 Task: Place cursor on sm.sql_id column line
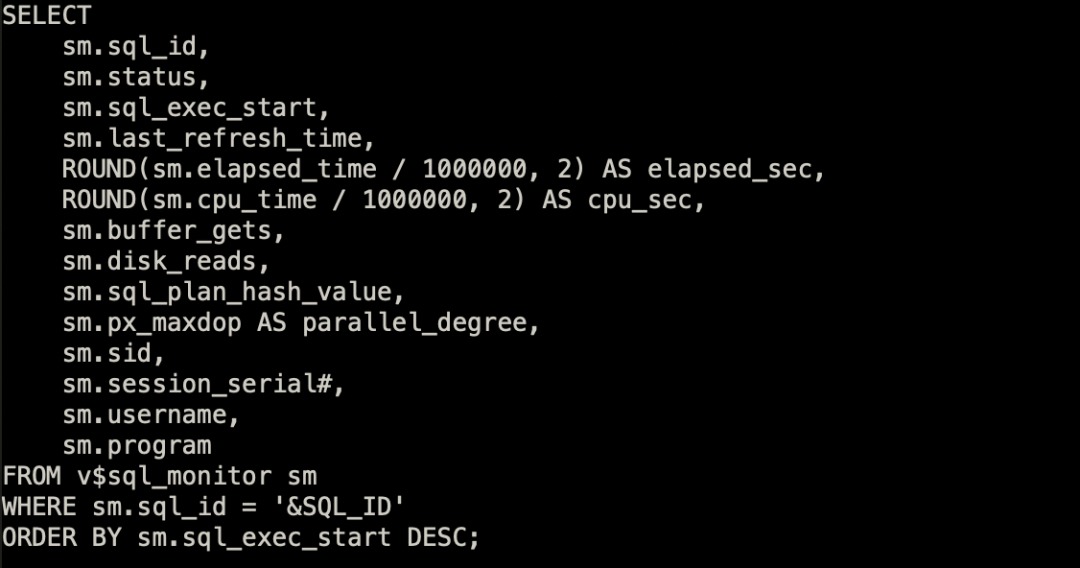pos(136,47)
